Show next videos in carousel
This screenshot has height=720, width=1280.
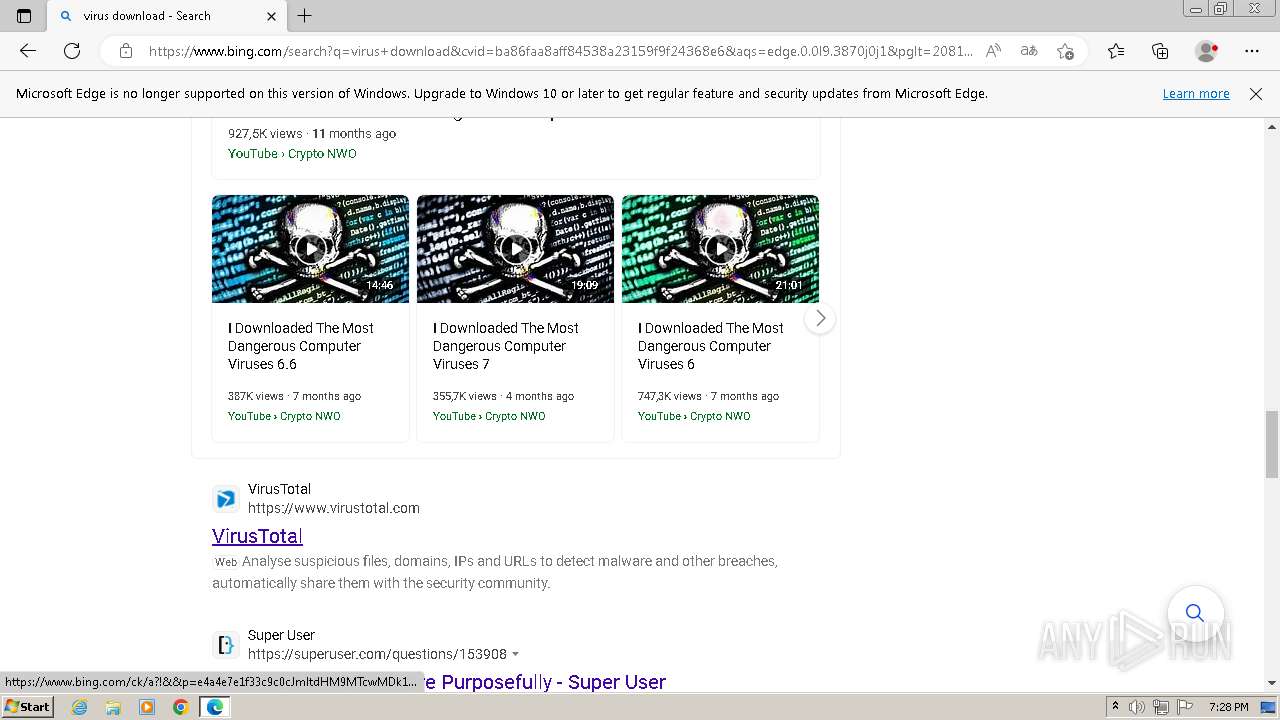point(820,318)
